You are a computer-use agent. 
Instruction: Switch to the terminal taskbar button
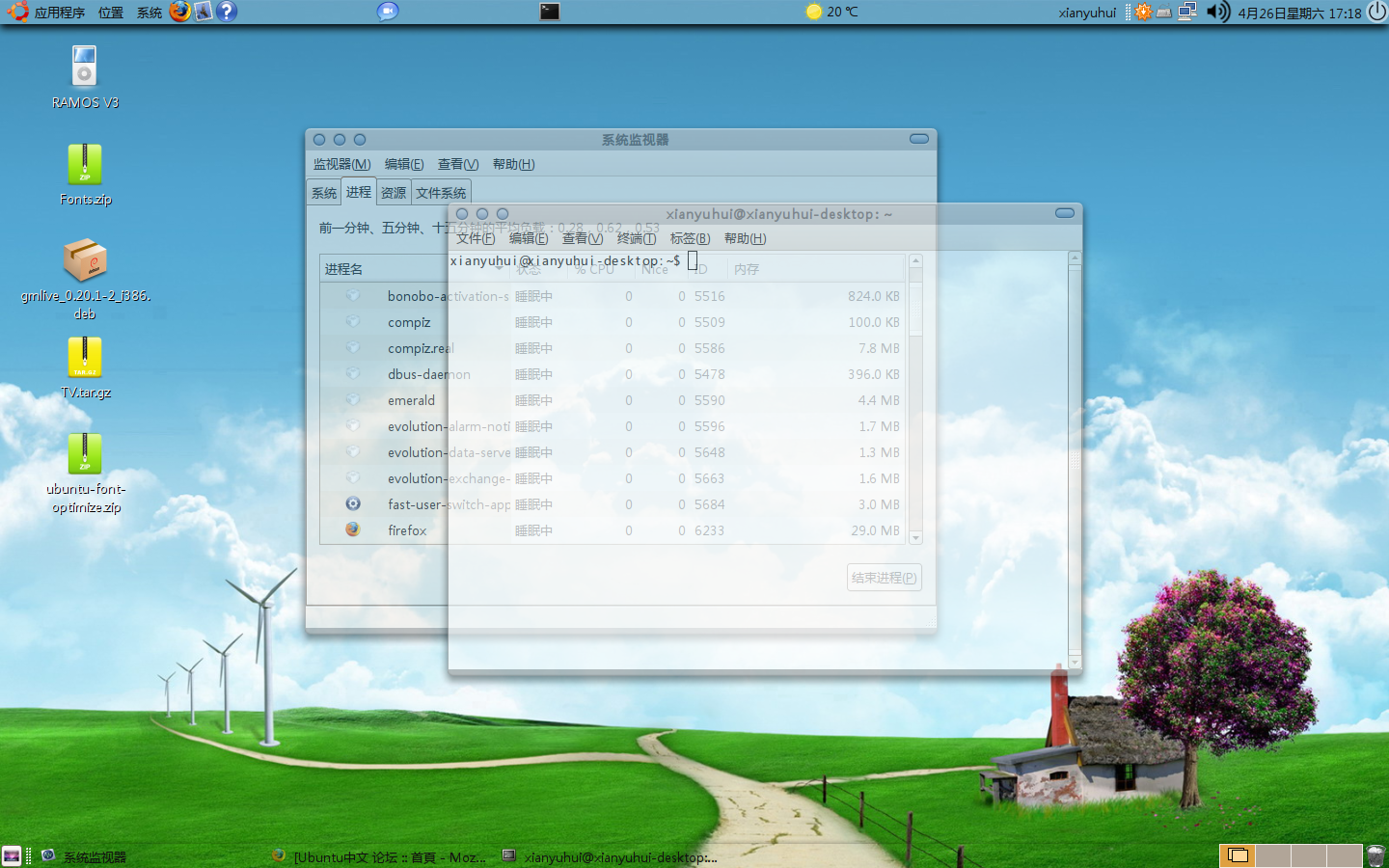(610, 856)
